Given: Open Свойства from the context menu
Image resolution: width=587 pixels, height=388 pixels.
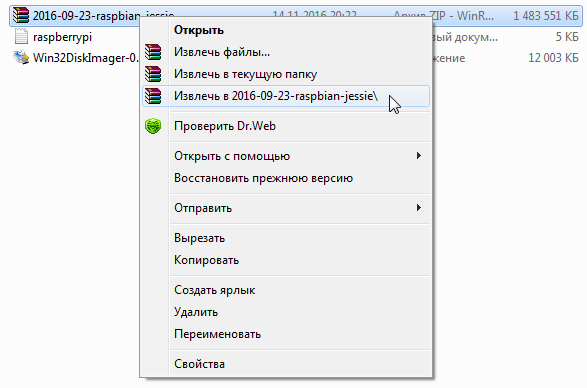Looking at the screenshot, I should [x=286, y=364].
